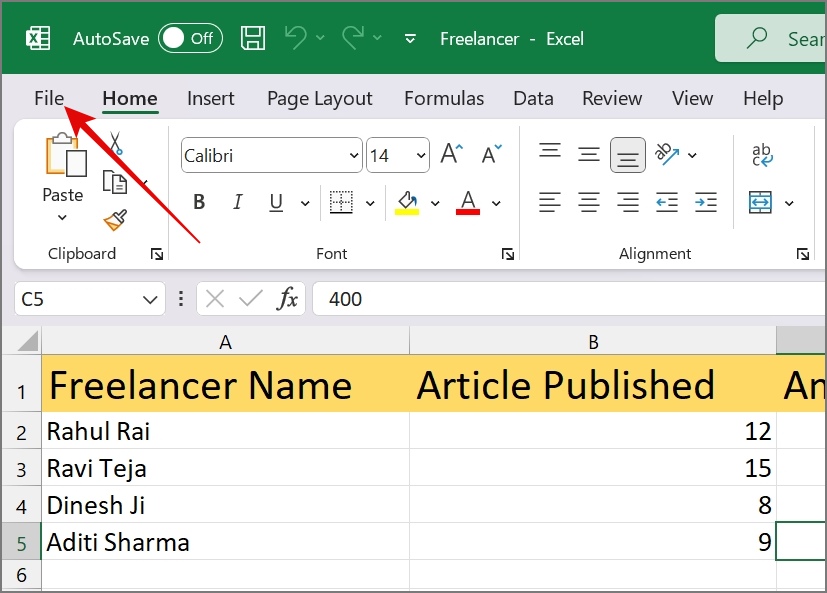The height and width of the screenshot is (593, 827).
Task: Click the Save icon in Quick Access Toolbar
Action: click(253, 37)
